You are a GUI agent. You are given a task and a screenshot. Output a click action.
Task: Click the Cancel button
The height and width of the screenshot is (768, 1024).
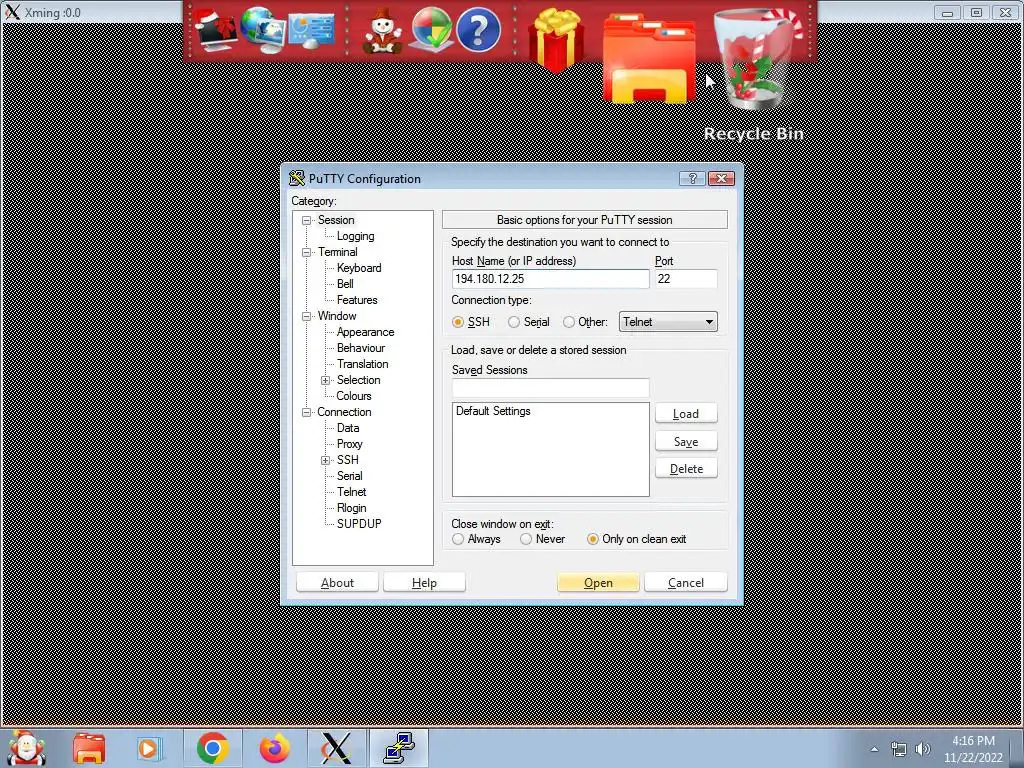pyautogui.click(x=686, y=583)
